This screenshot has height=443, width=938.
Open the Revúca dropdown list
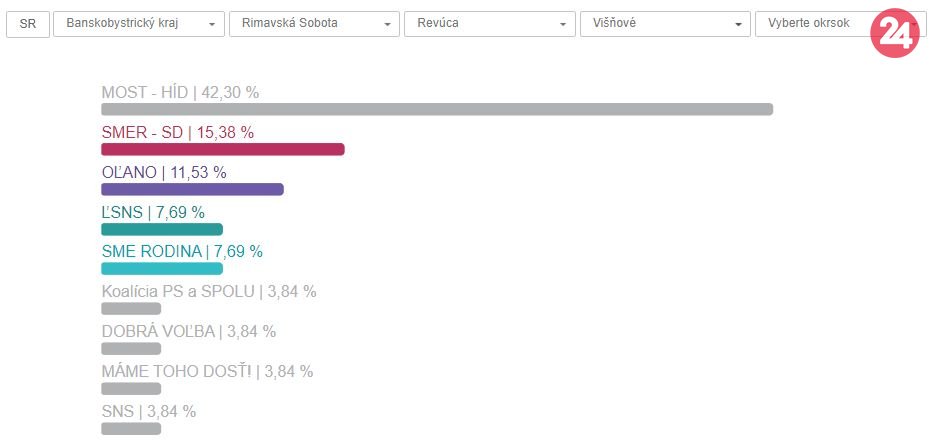tap(490, 24)
